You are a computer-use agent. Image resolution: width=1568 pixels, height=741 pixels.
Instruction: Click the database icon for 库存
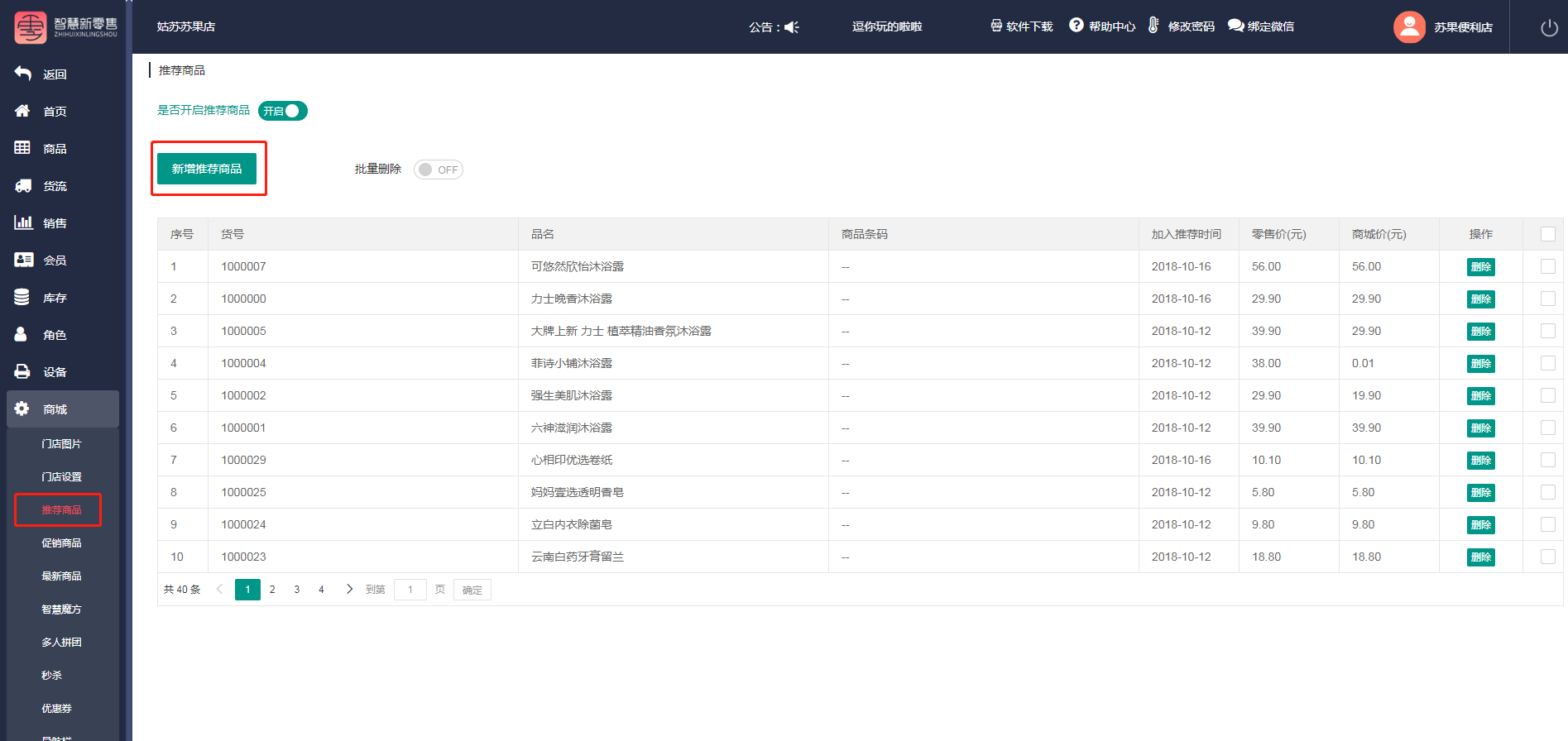coord(22,297)
